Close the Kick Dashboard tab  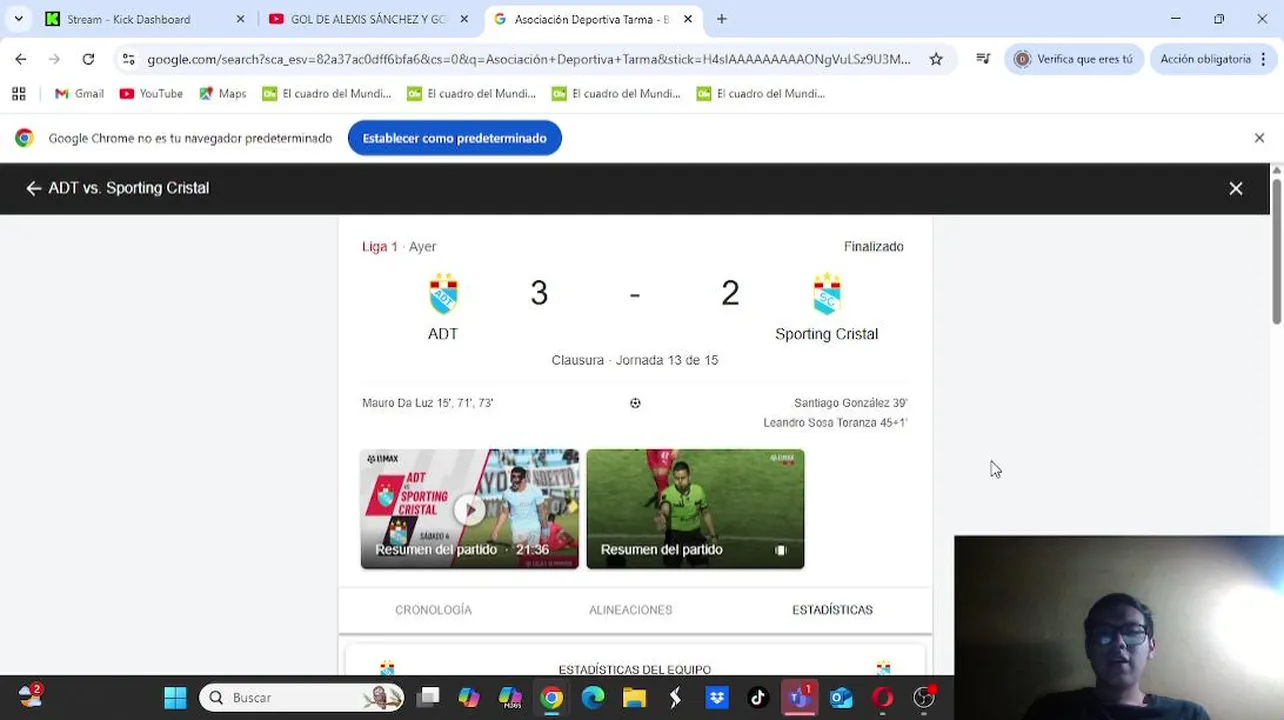[240, 19]
